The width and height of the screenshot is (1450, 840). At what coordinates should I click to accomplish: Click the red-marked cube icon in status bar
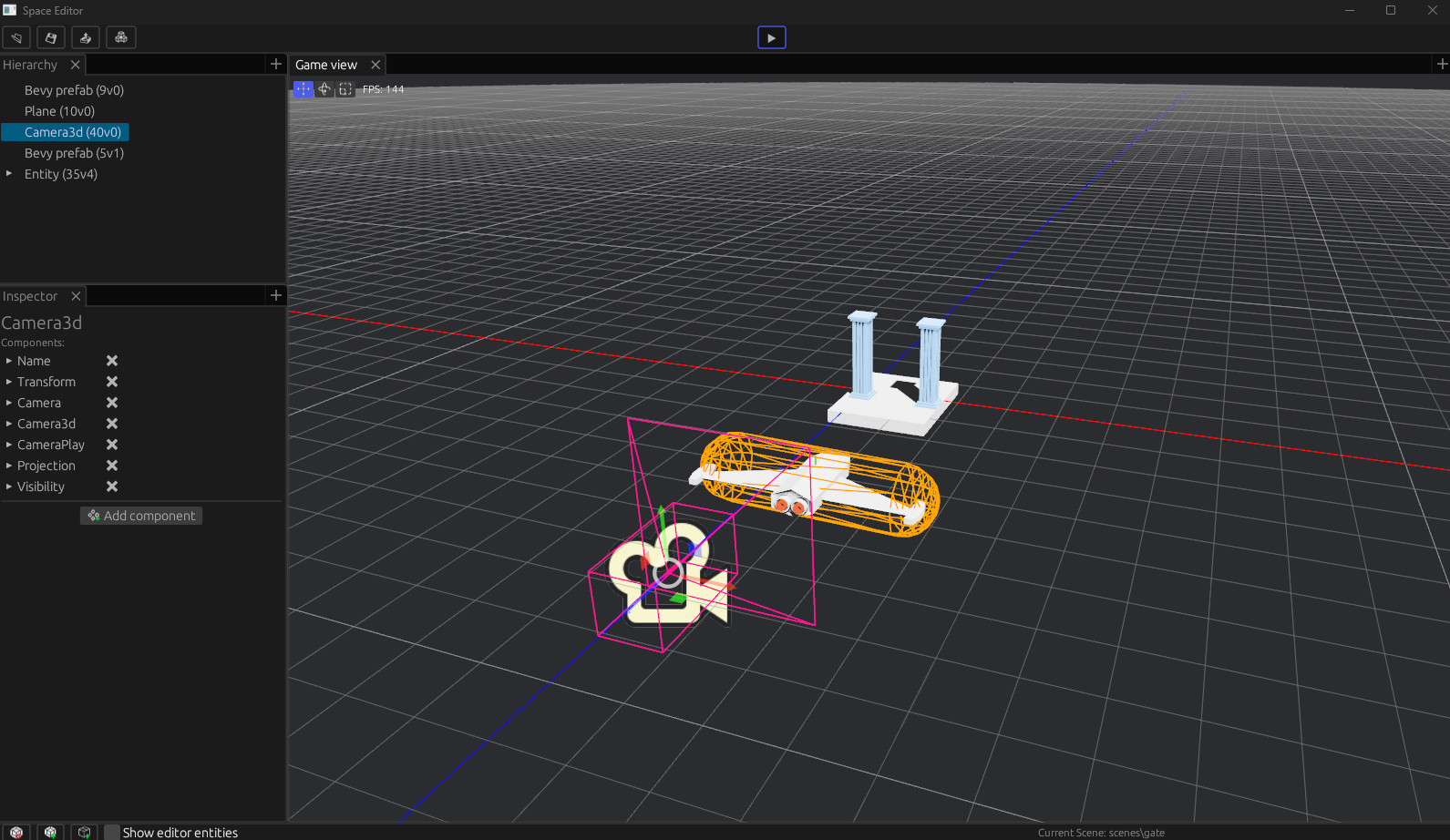click(16, 832)
